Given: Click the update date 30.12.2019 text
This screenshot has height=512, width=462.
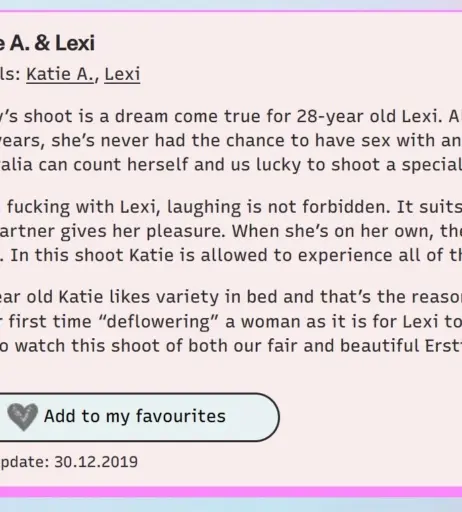Looking at the screenshot, I should click(96, 462).
